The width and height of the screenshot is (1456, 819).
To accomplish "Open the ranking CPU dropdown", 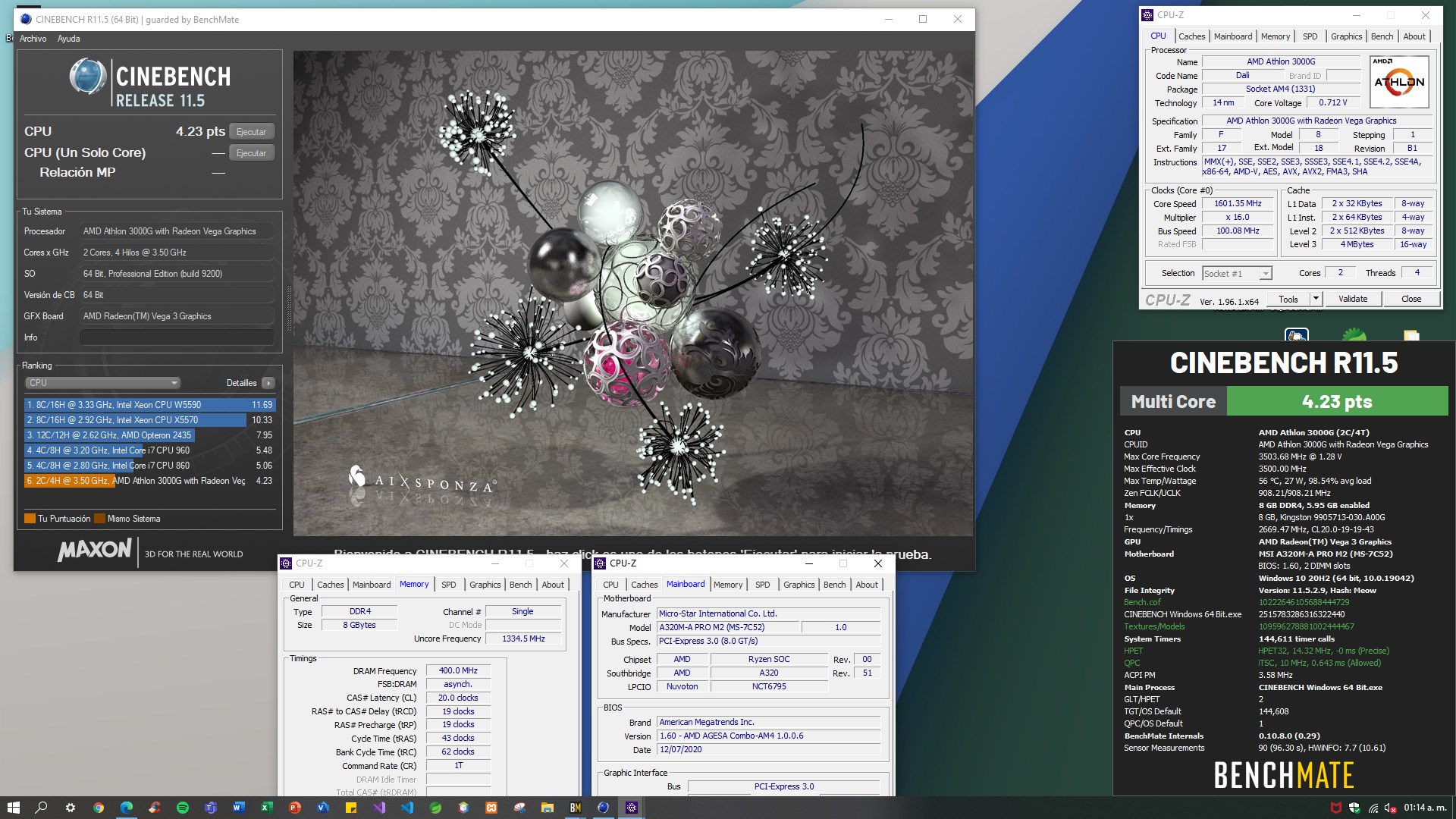I will (103, 383).
